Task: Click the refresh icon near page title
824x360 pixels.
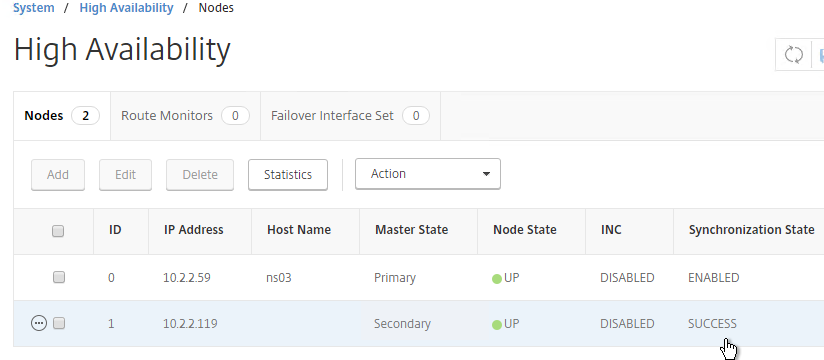Action: 794,55
